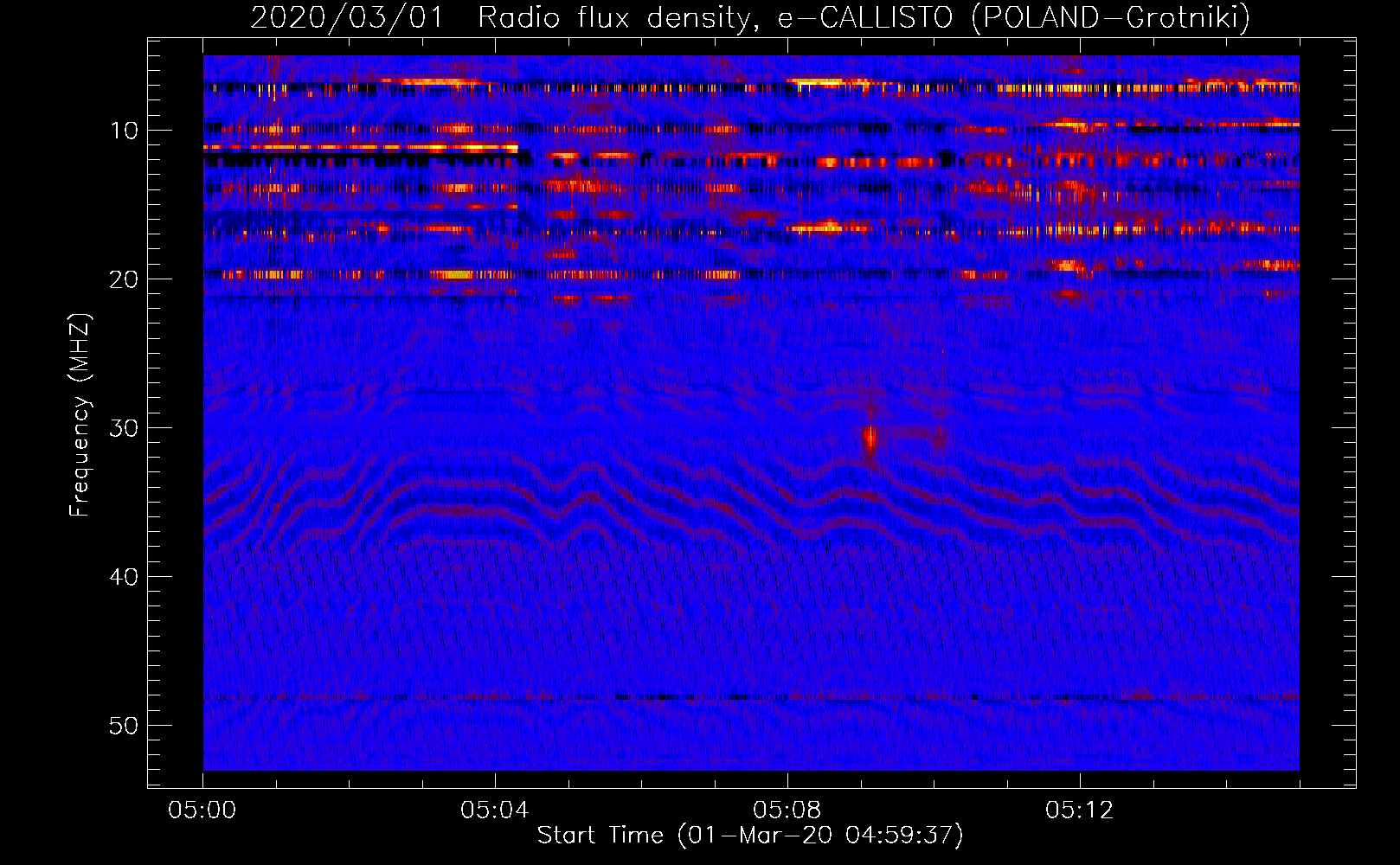1400x865 pixels.
Task: Click the 40 MHz frequency tick label
Action: click(x=125, y=577)
